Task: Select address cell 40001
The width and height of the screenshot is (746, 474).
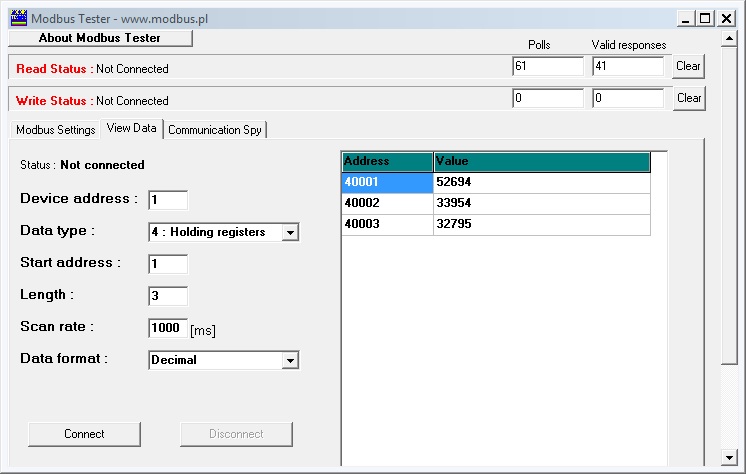Action: (x=387, y=182)
